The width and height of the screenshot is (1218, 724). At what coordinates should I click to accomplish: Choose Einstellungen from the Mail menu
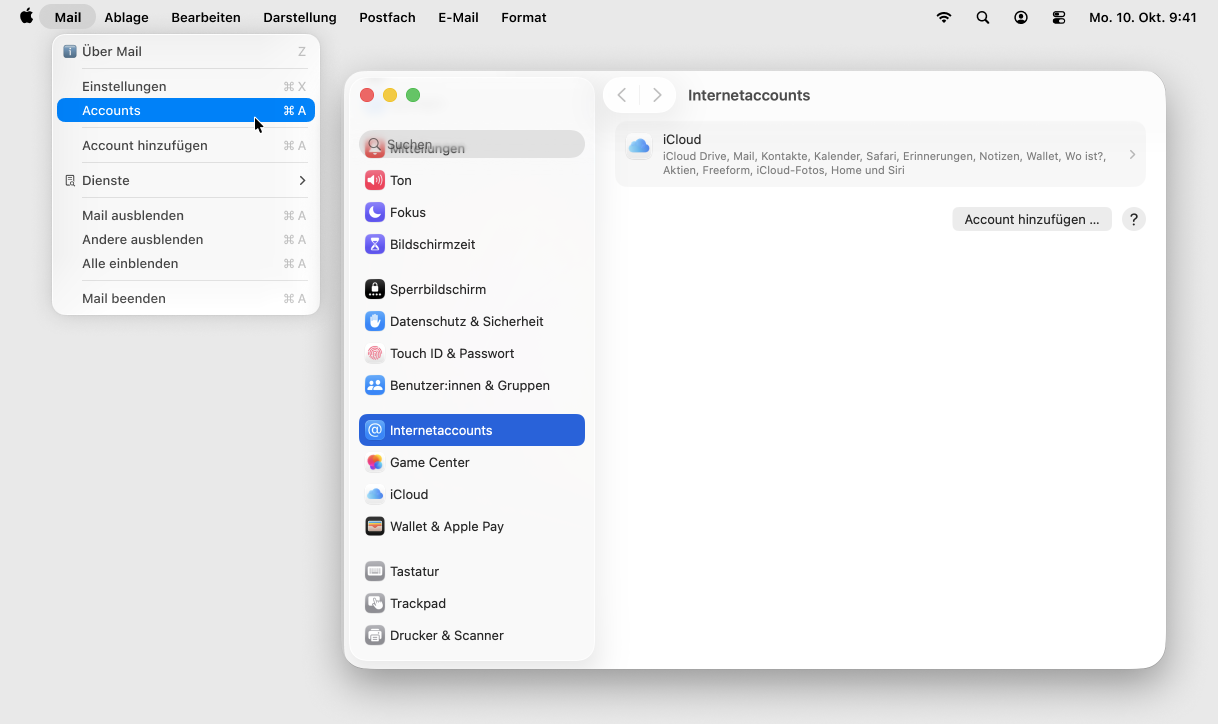[x=124, y=86]
